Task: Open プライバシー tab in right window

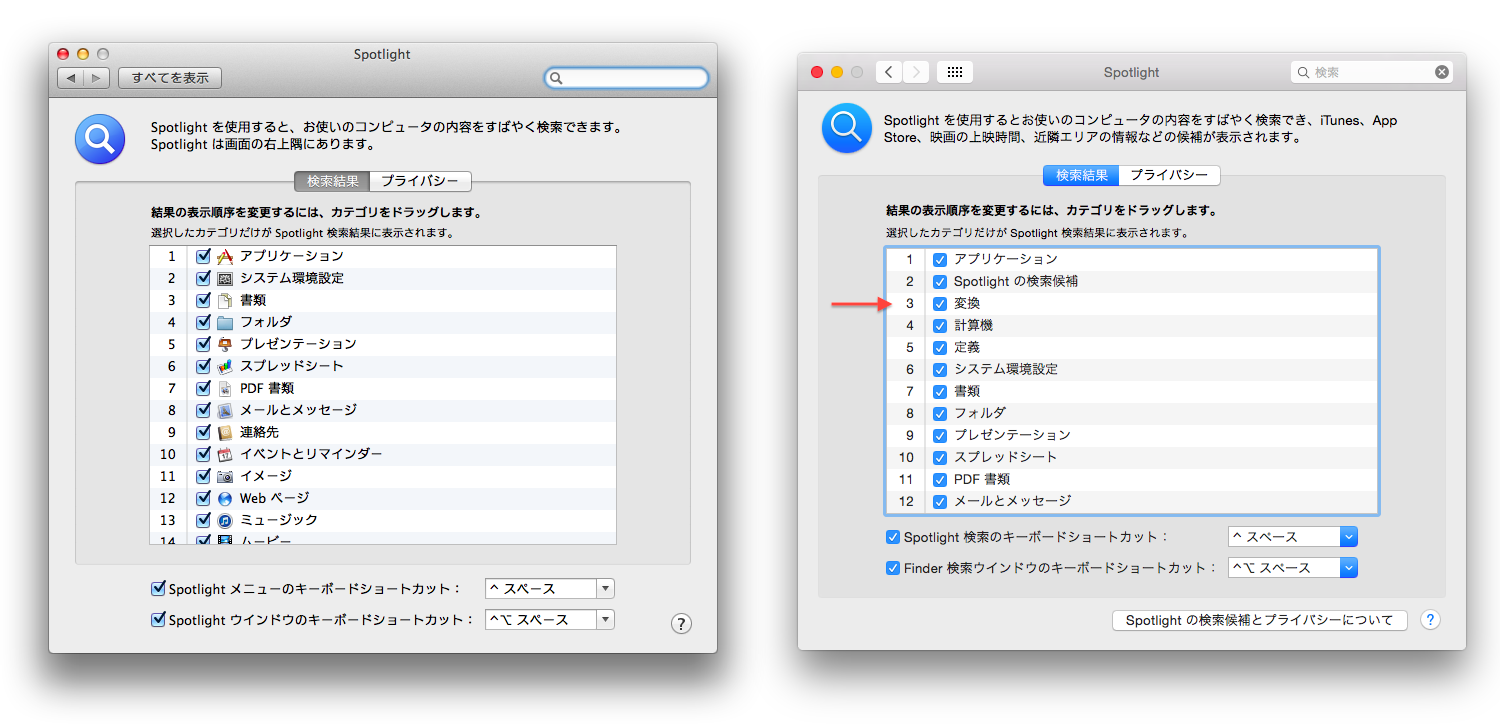Action: tap(1170, 175)
